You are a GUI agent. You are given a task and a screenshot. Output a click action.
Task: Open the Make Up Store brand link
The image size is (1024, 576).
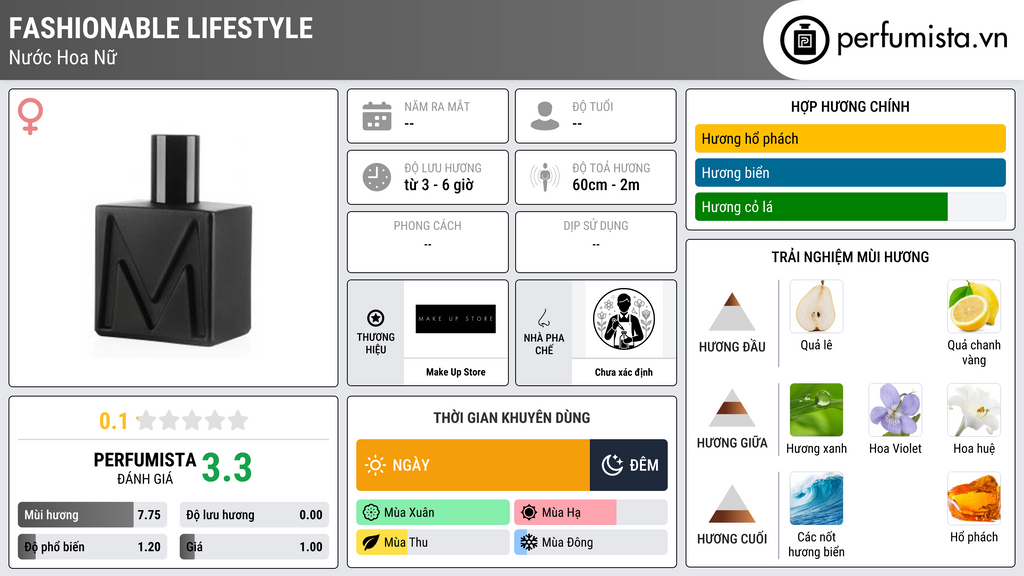(x=456, y=372)
